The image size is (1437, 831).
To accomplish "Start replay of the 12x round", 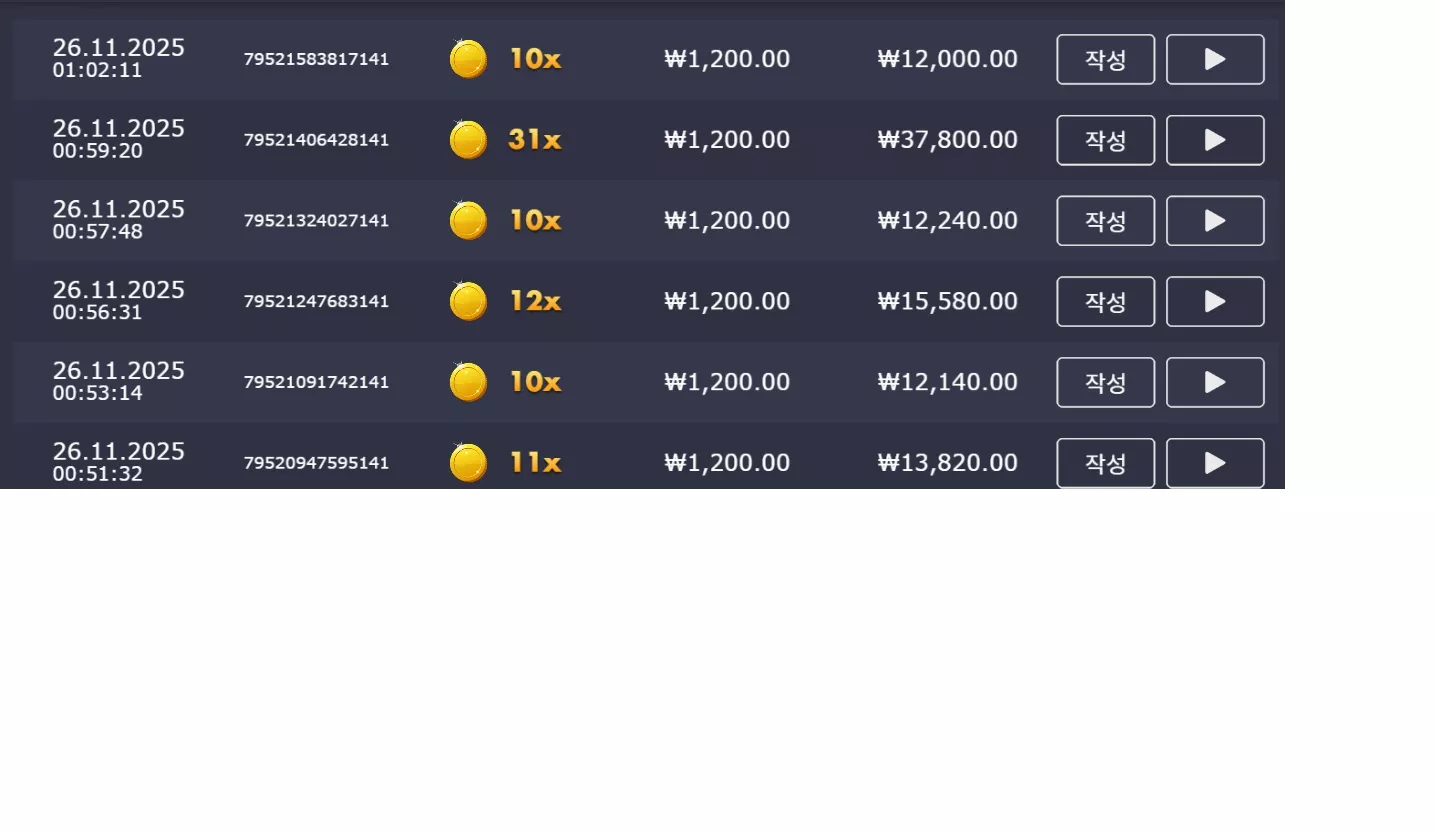I will coord(1215,302).
